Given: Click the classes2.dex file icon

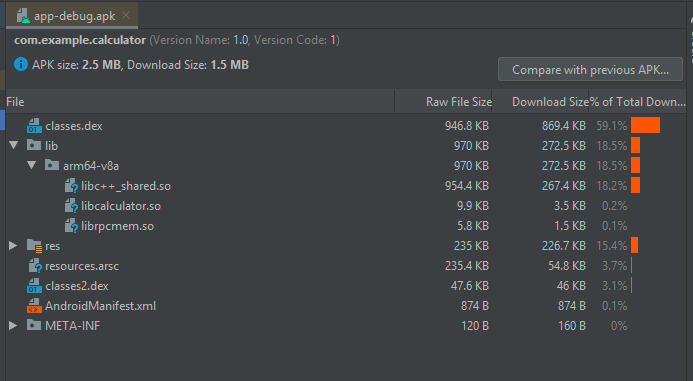Looking at the screenshot, I should pyautogui.click(x=34, y=286).
